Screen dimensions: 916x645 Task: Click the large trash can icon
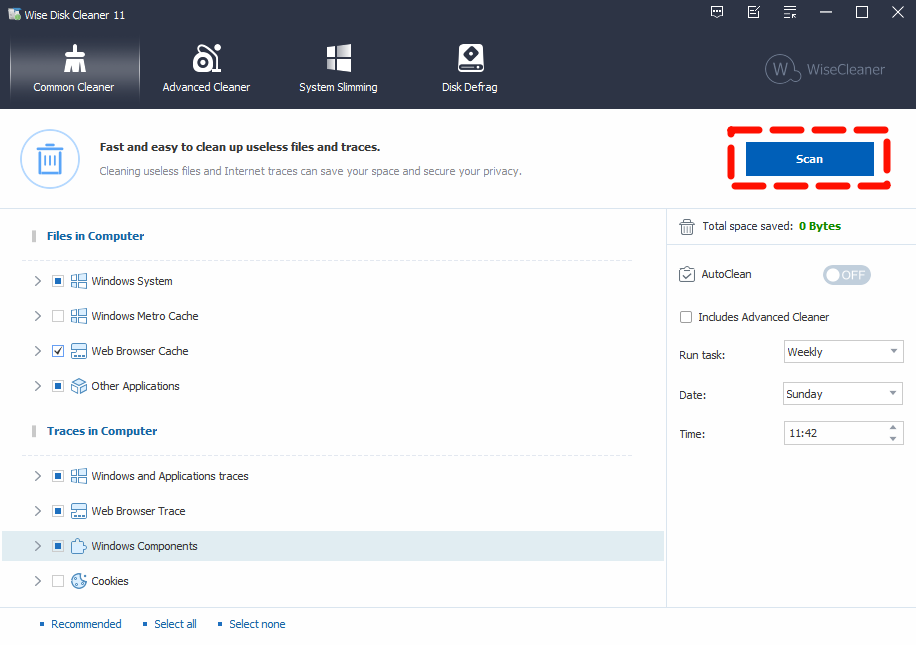pyautogui.click(x=50, y=159)
